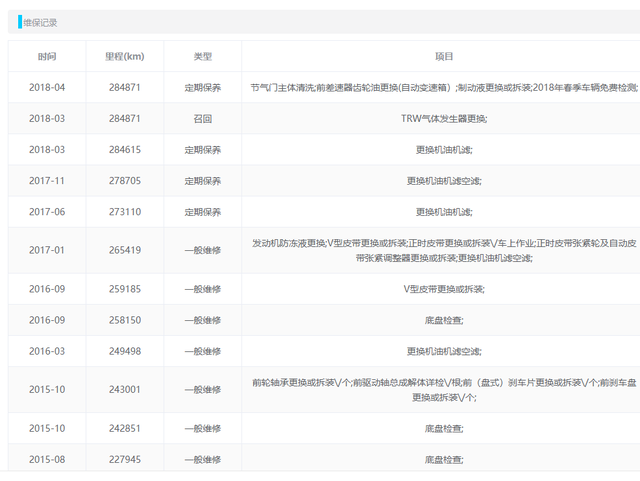Image resolution: width=640 pixels, height=481 pixels.
Task: Click the 2017-11 date cell
Action: click(47, 181)
